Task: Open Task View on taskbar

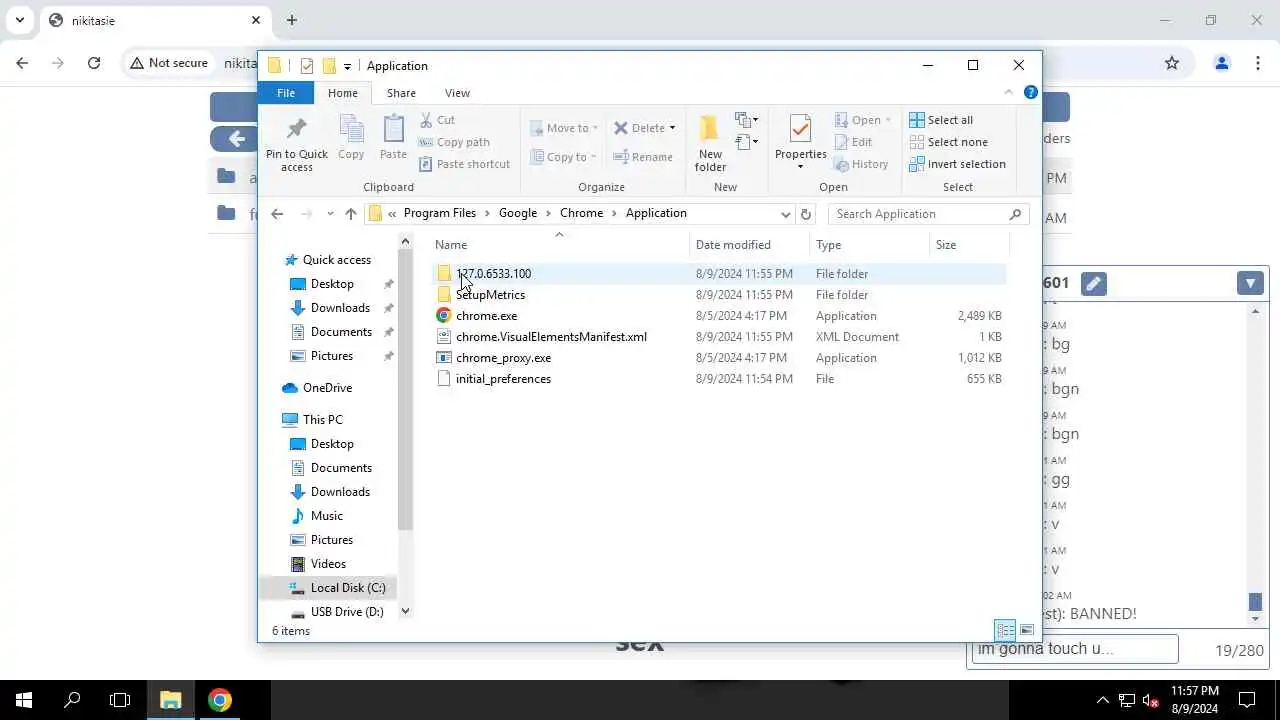Action: point(120,700)
